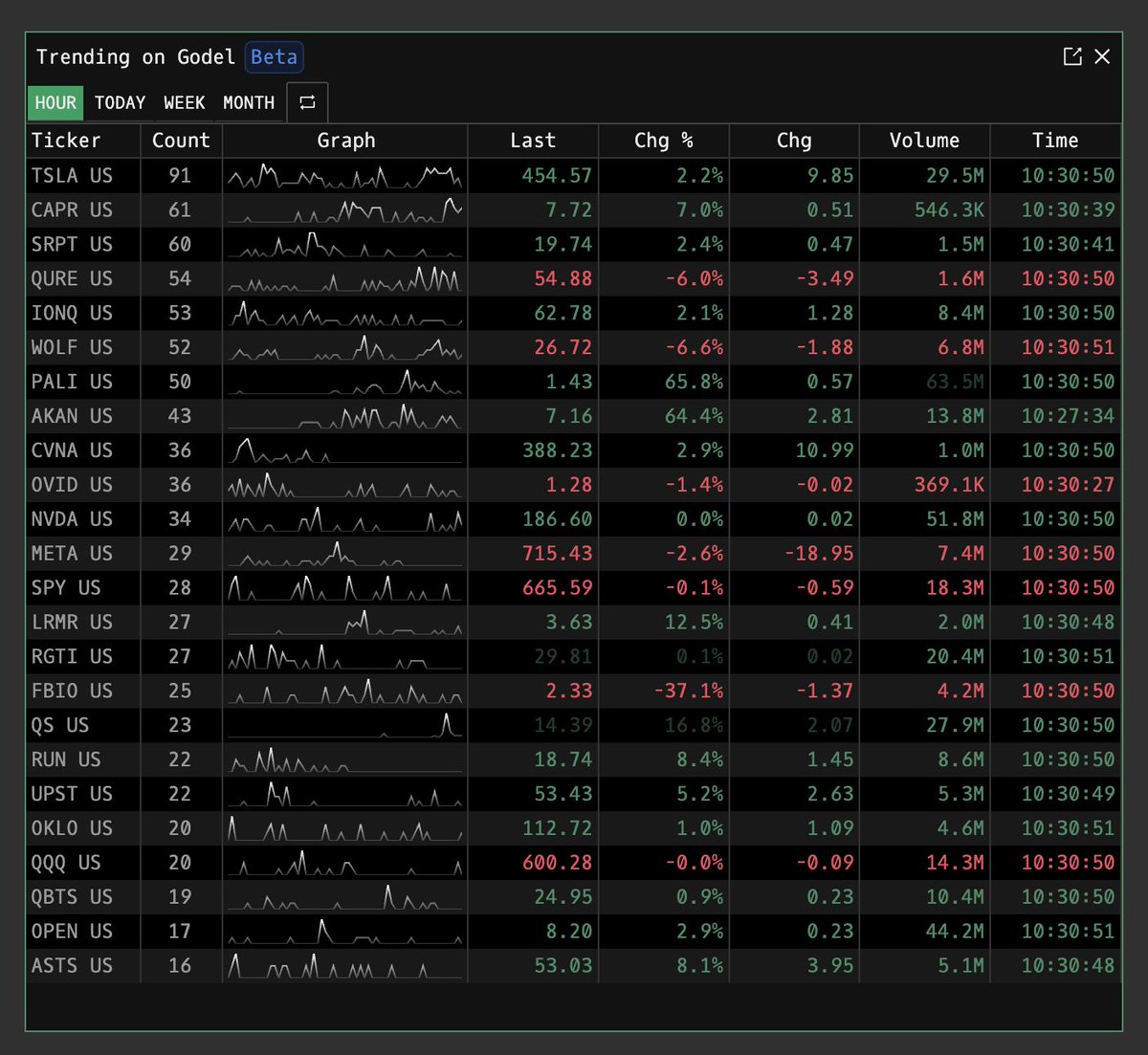
Task: Click META change value -18.95
Action: [x=818, y=554]
